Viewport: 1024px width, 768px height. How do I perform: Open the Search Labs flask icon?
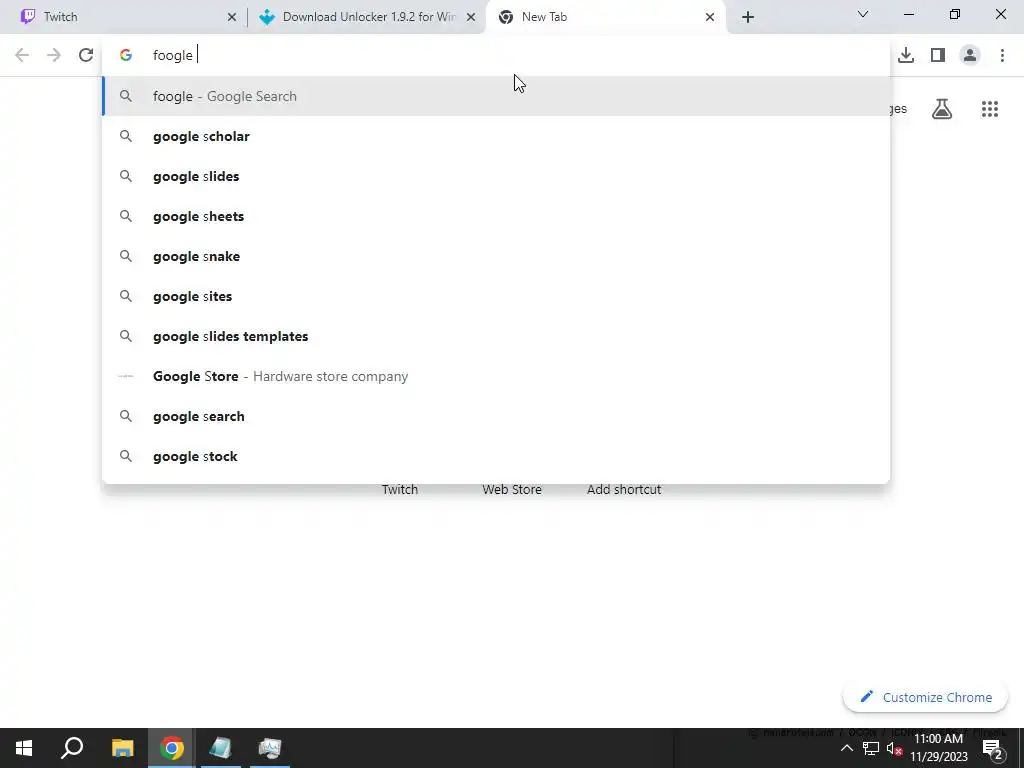[942, 109]
